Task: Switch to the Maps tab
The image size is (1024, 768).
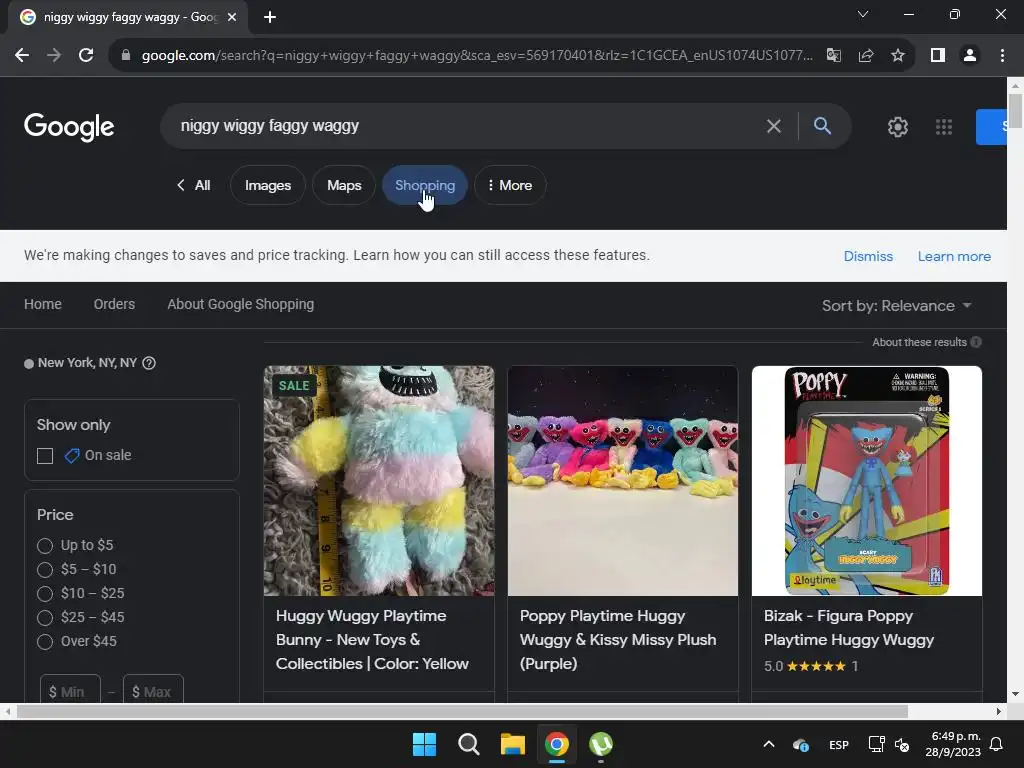Action: [x=344, y=185]
